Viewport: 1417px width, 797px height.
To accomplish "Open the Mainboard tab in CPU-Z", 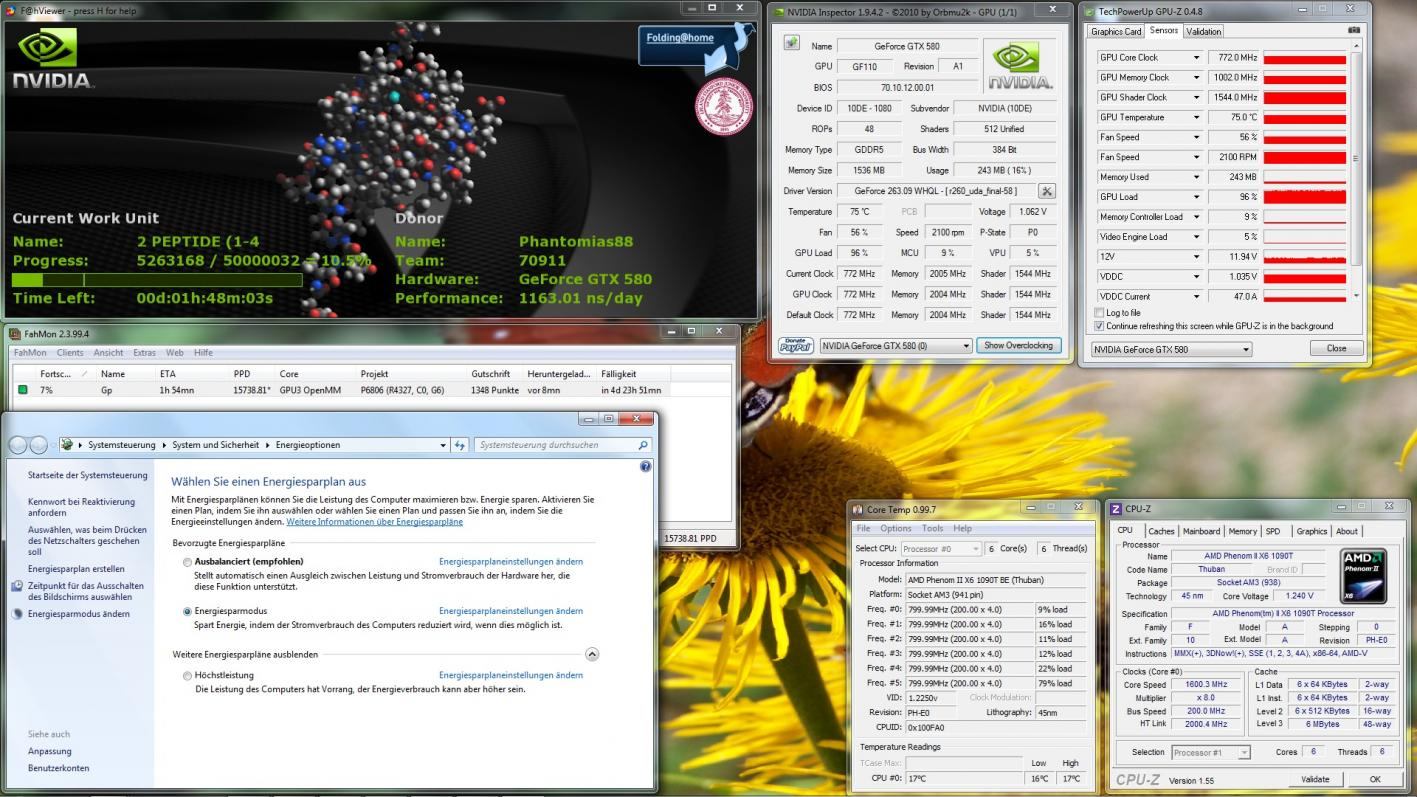I will [x=1201, y=531].
